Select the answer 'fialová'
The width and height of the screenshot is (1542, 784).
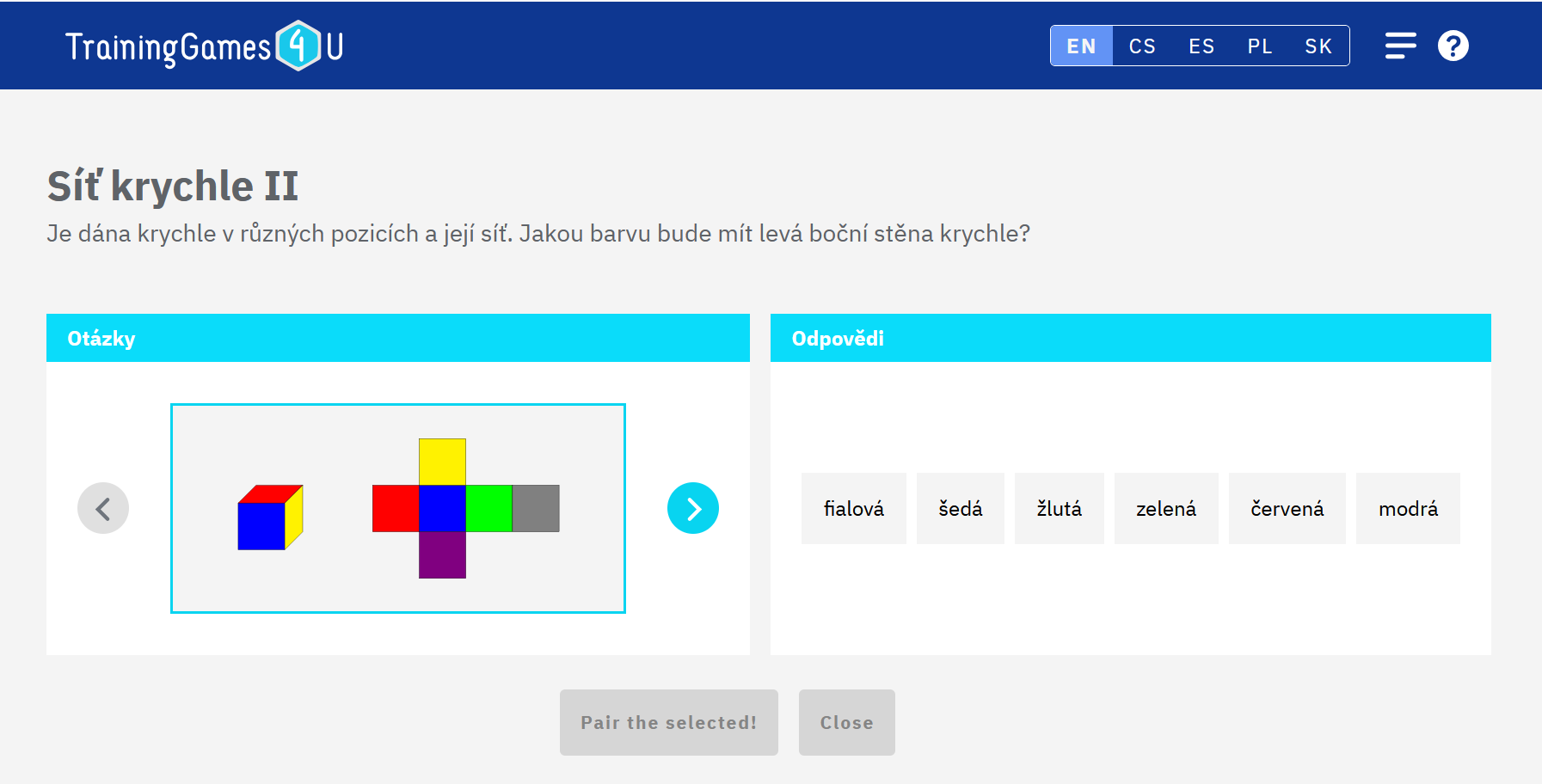(x=853, y=509)
